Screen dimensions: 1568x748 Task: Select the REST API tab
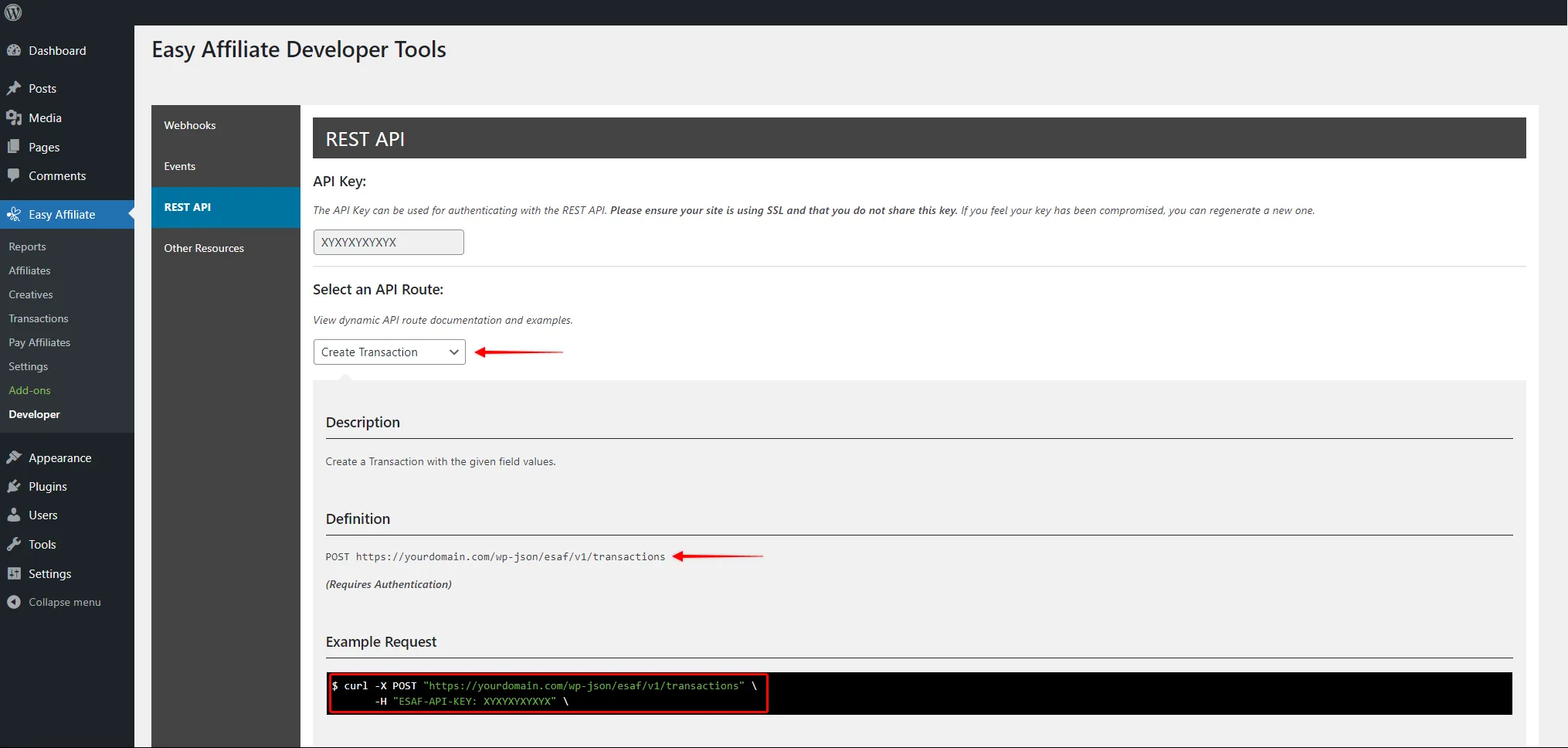[226, 207]
